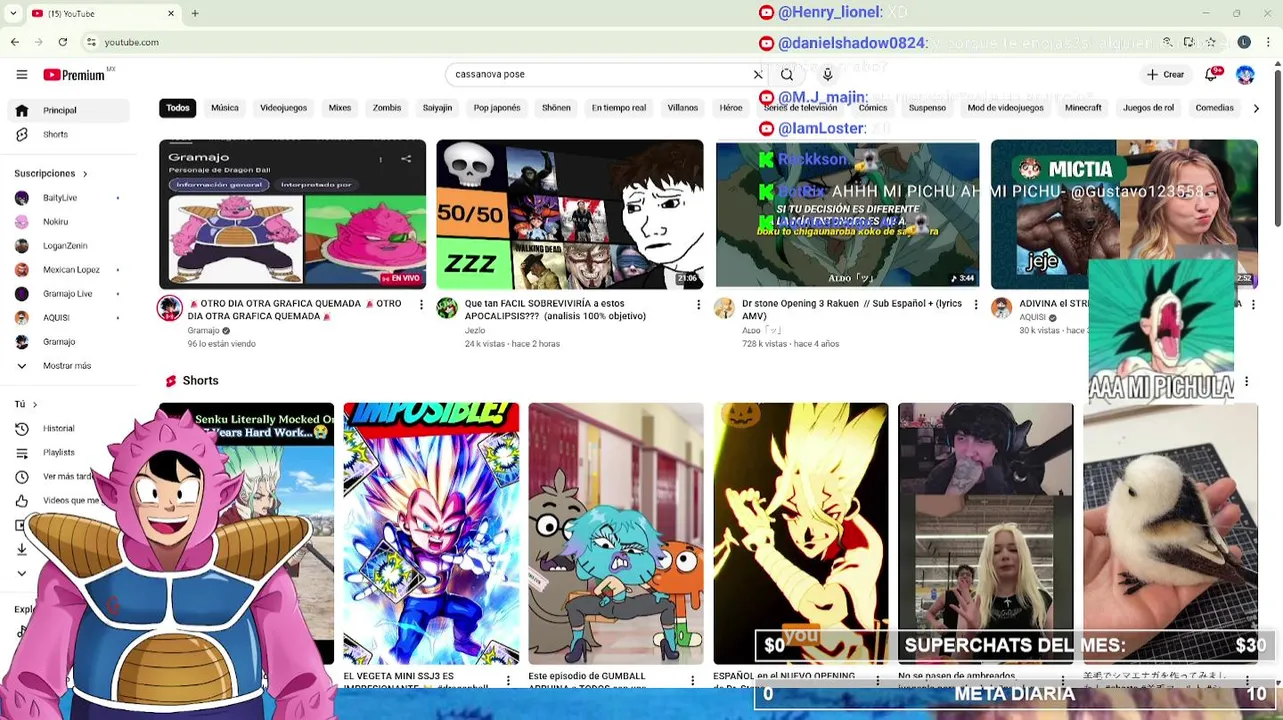Select the Mixes filter chip
The height and width of the screenshot is (720, 1283).
pyautogui.click(x=339, y=107)
